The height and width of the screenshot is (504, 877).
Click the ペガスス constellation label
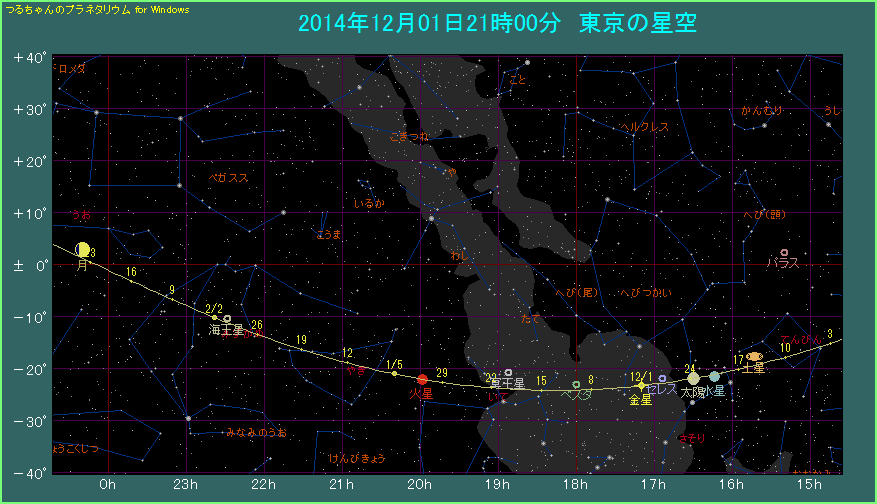coord(228,177)
